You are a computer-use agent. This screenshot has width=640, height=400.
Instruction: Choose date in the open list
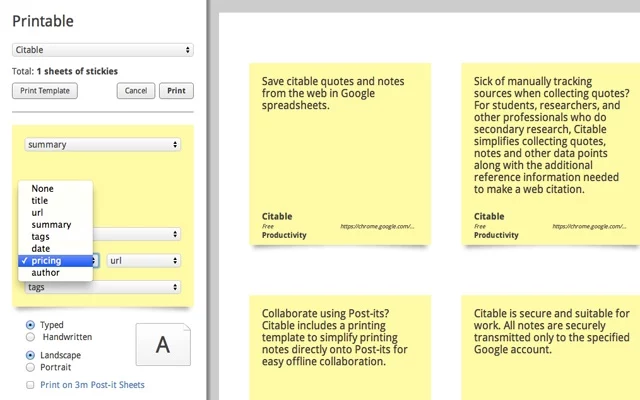pos(56,249)
